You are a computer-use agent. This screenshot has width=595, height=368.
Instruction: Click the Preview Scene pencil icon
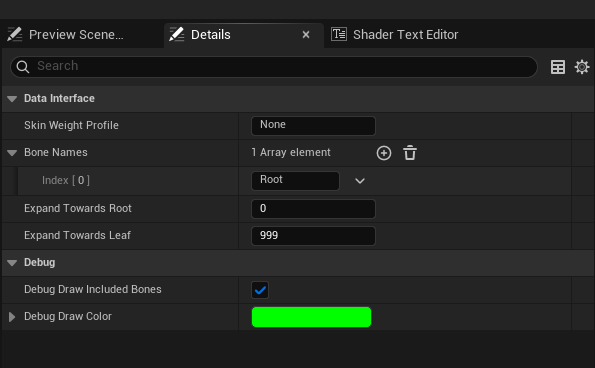pos(14,34)
